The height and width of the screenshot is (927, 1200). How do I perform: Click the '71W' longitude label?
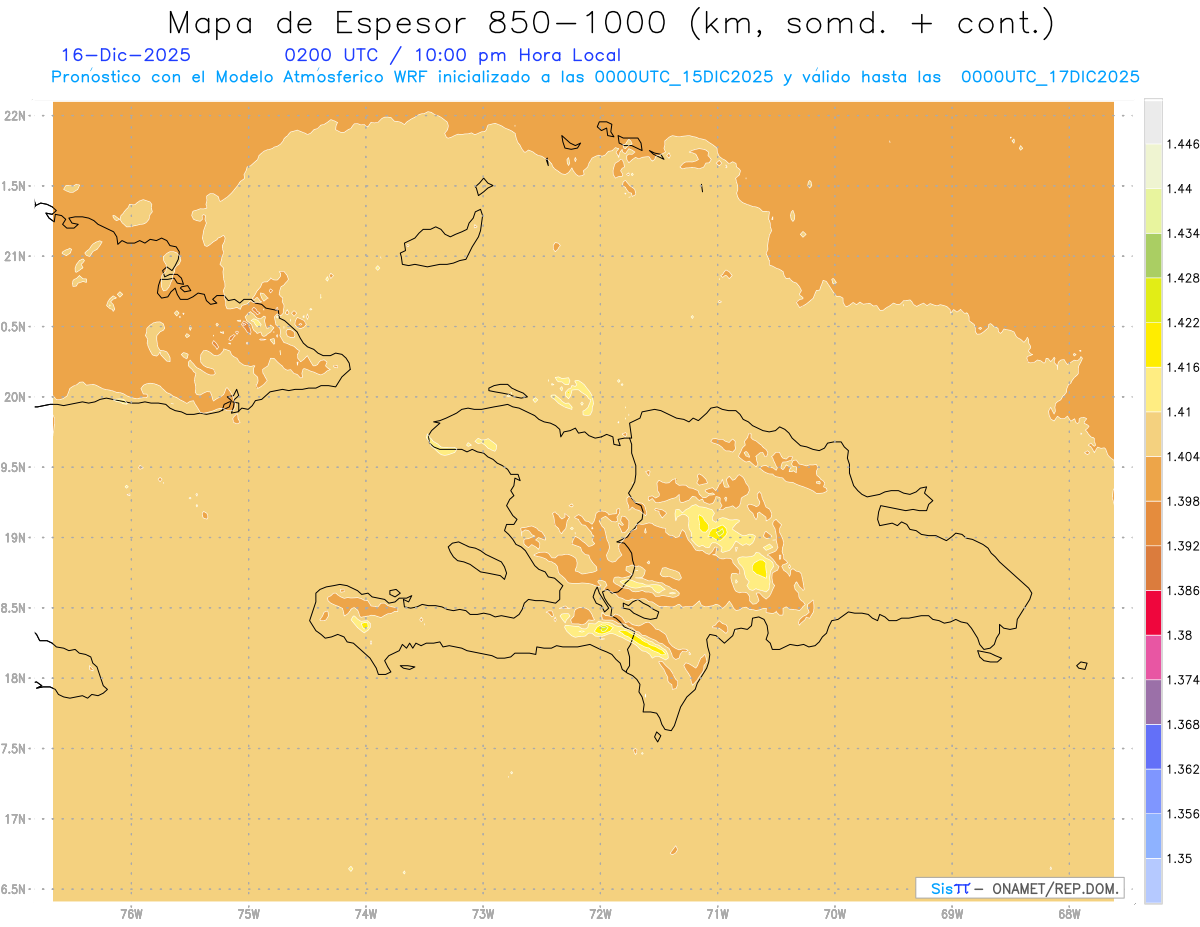click(717, 914)
